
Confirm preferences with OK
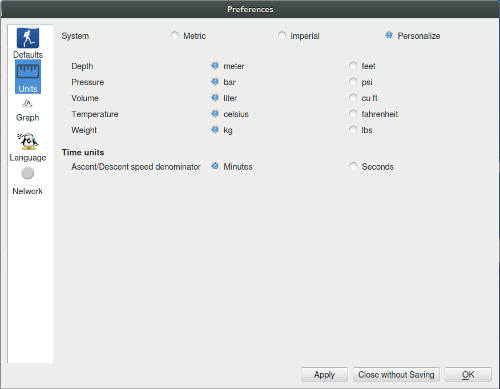468,375
